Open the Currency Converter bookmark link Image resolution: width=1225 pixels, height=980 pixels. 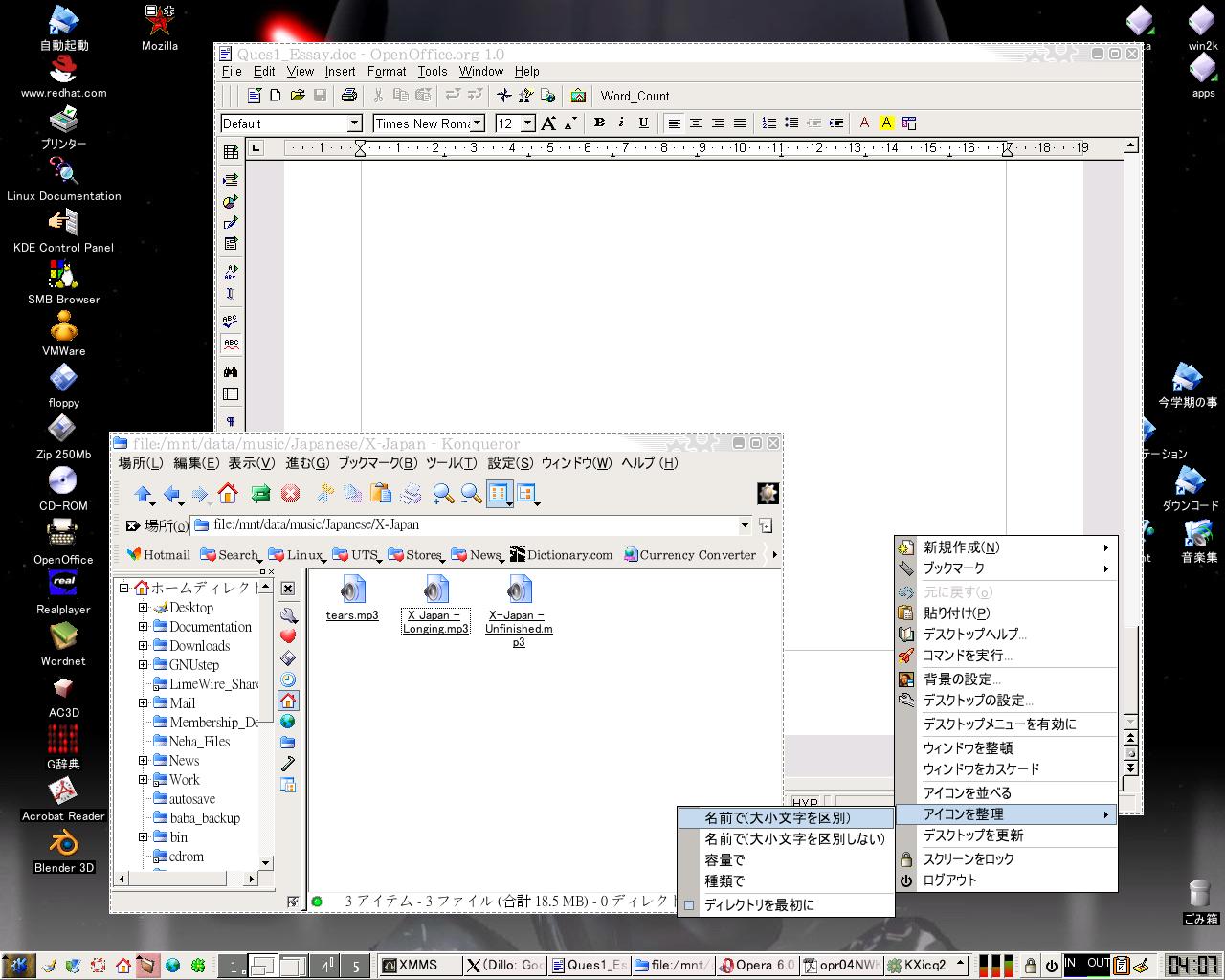coord(689,555)
